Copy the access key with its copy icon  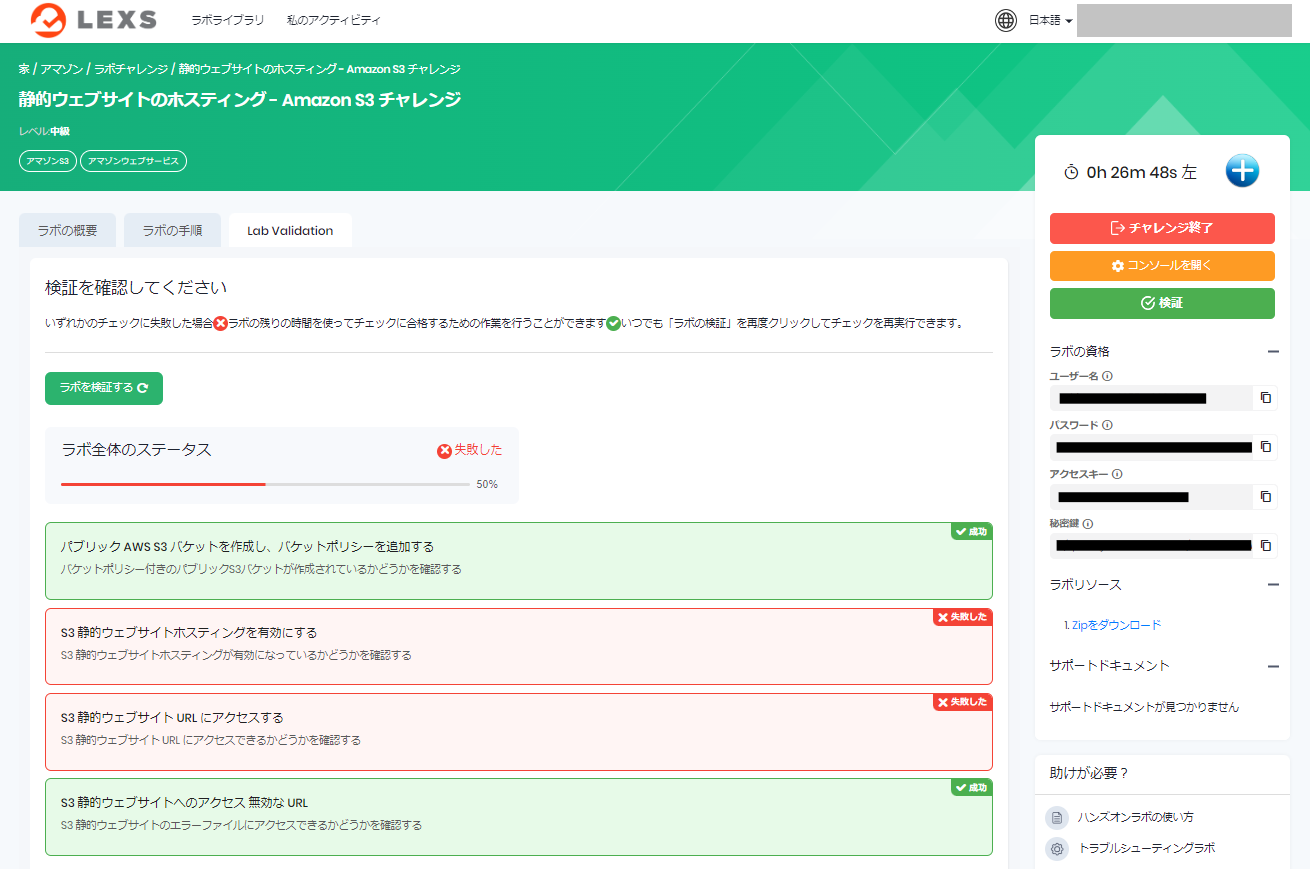coord(1265,496)
